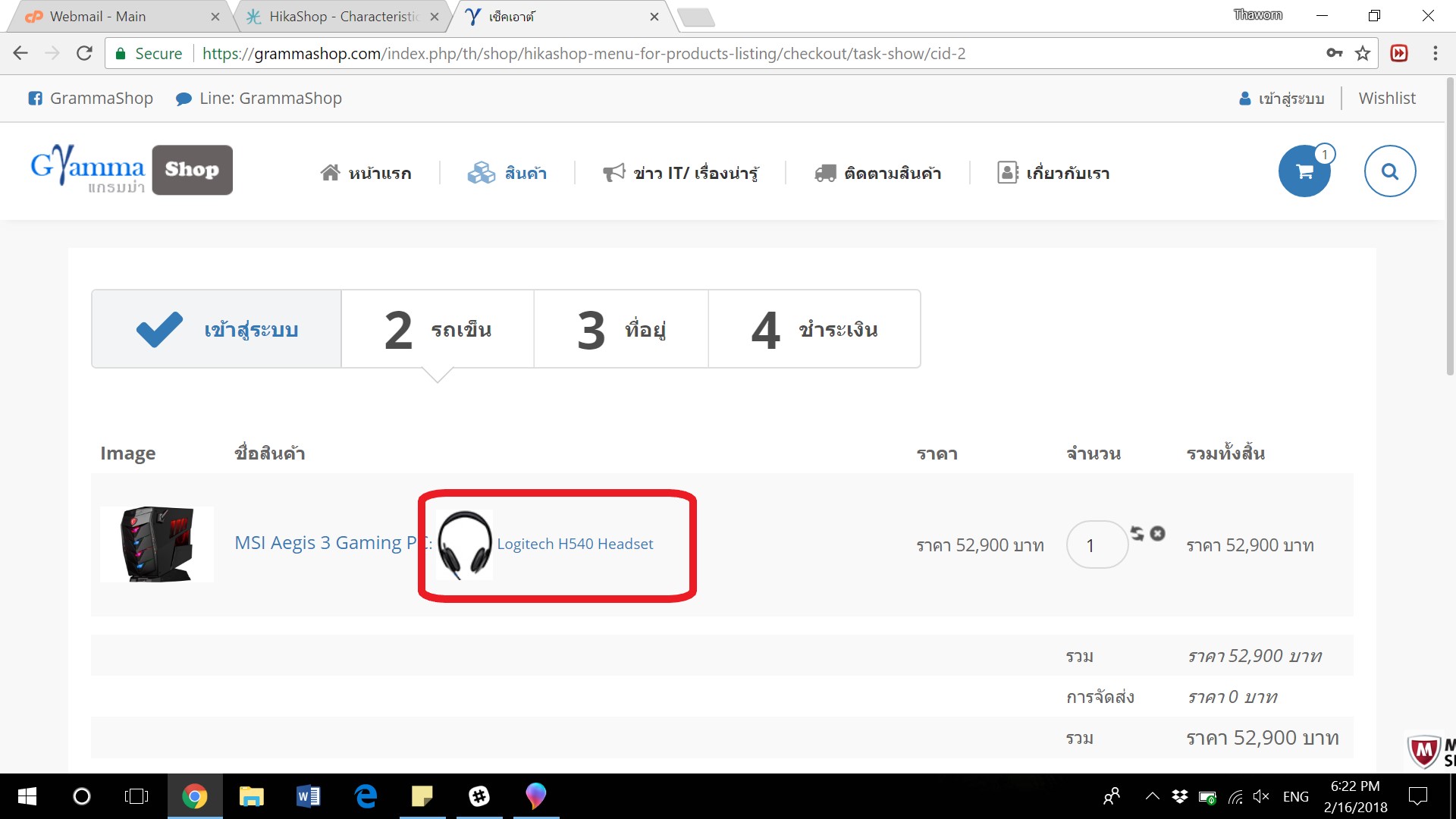Click the refresh quantity icon

(1137, 533)
